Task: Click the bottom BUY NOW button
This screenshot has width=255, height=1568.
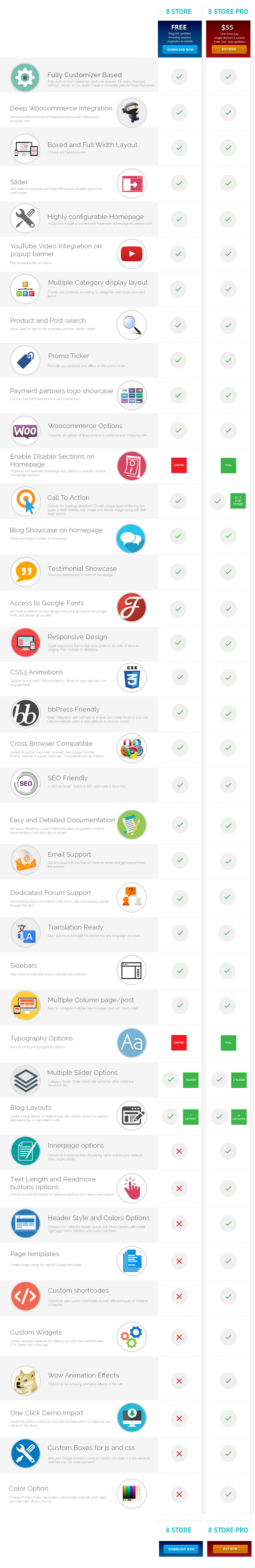Action: click(230, 1549)
